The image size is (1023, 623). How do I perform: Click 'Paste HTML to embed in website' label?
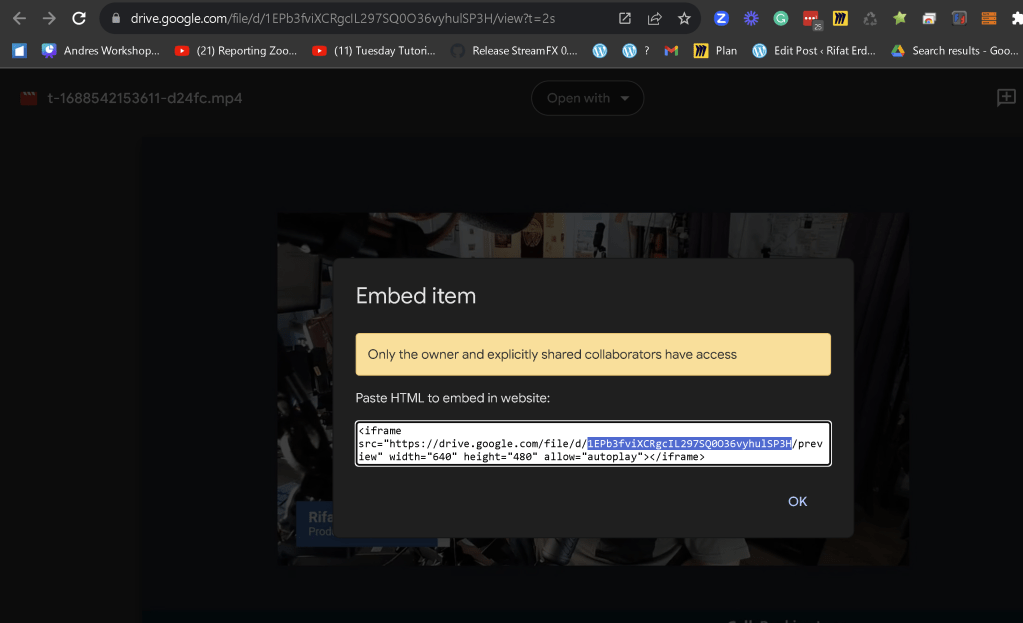pyautogui.click(x=453, y=398)
